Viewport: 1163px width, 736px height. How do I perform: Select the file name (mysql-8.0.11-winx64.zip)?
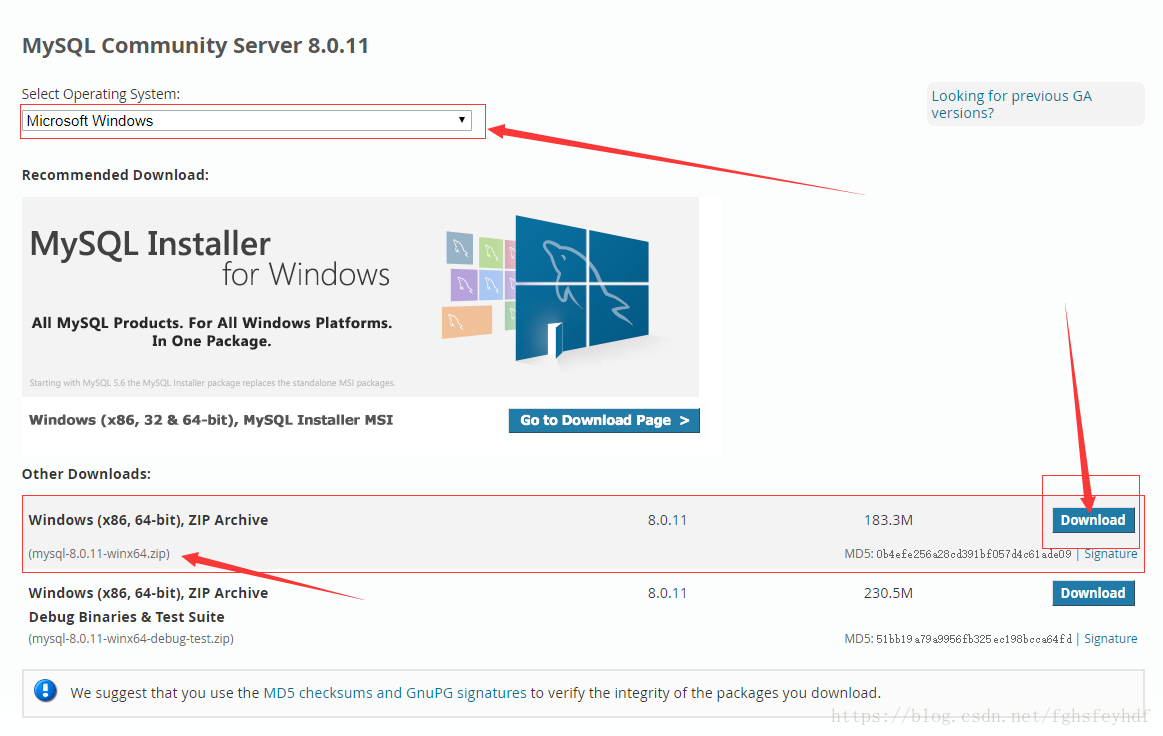pyautogui.click(x=99, y=554)
